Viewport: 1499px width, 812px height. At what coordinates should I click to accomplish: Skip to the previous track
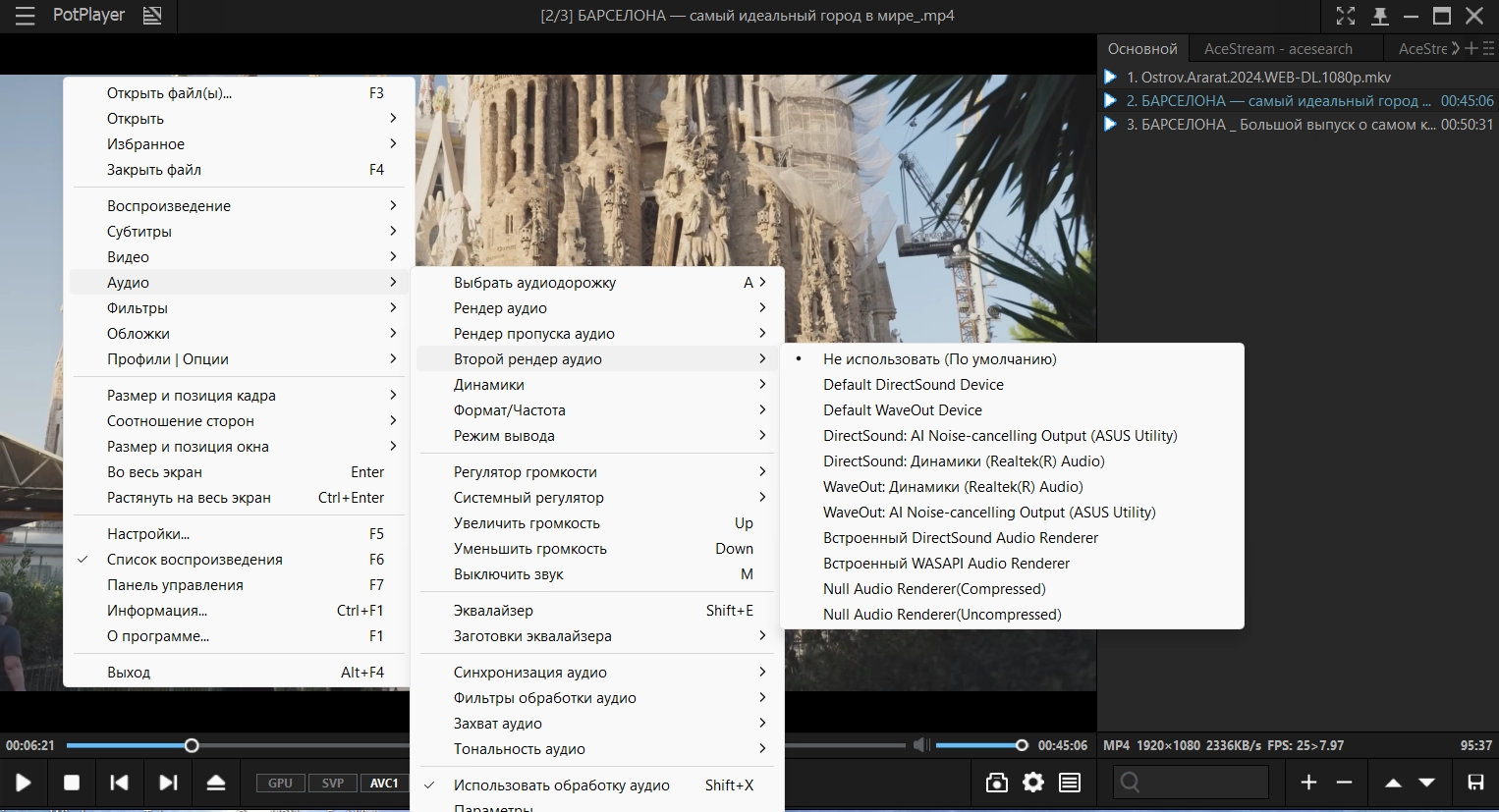pos(119,783)
